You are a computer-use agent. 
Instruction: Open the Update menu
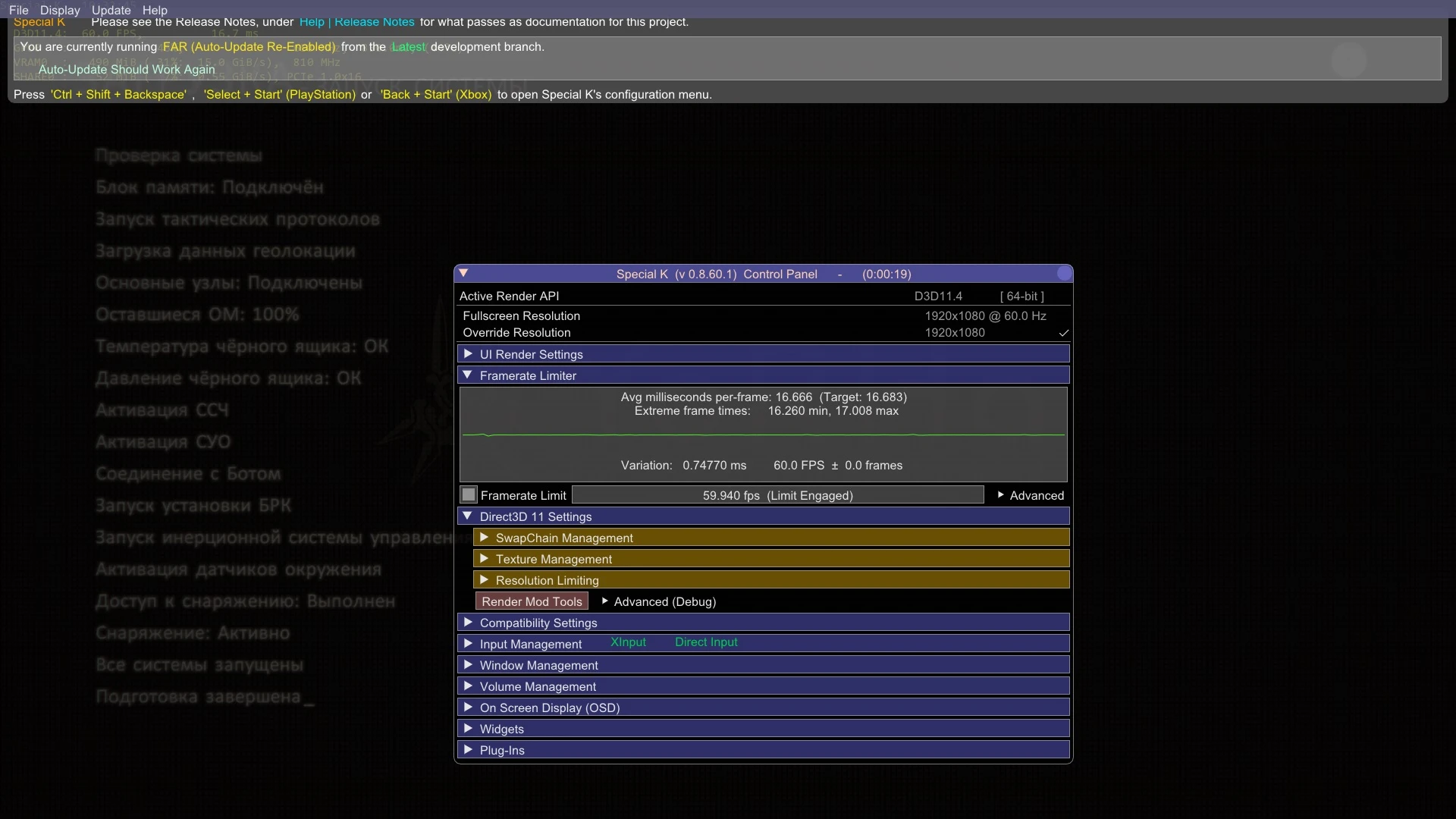tap(111, 10)
